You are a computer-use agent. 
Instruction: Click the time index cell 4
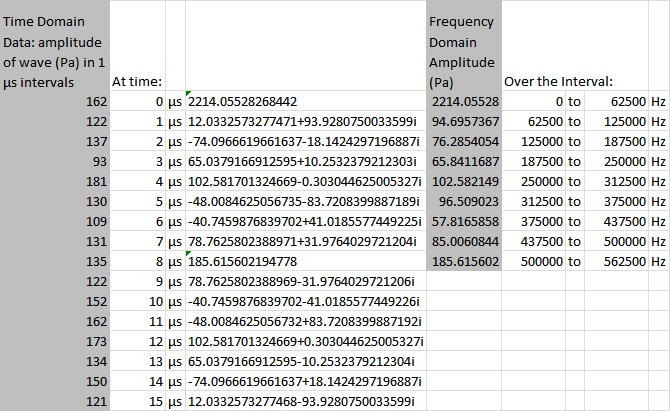138,182
